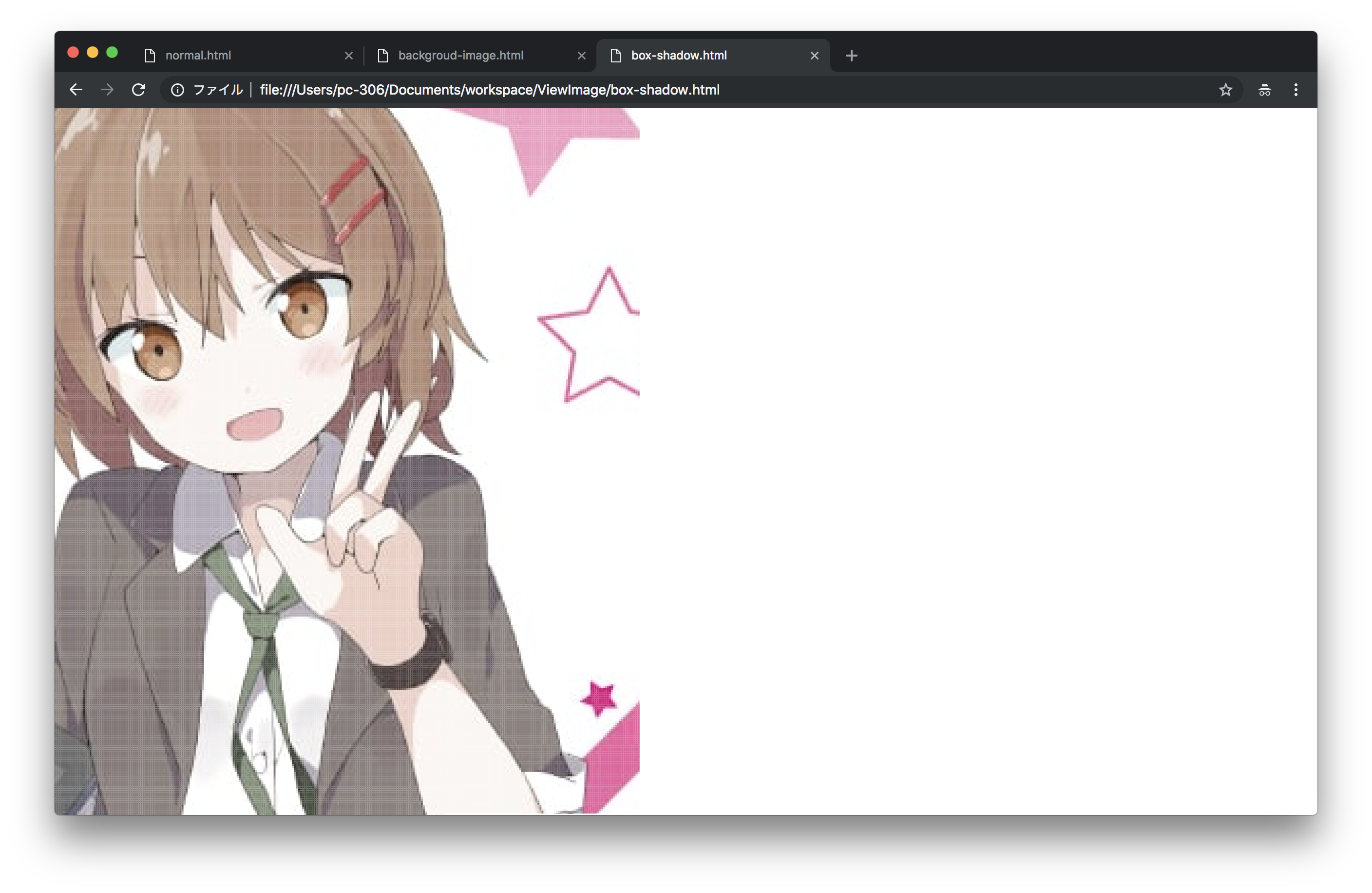The height and width of the screenshot is (893, 1372).
Task: Reload the current page
Action: pos(138,89)
